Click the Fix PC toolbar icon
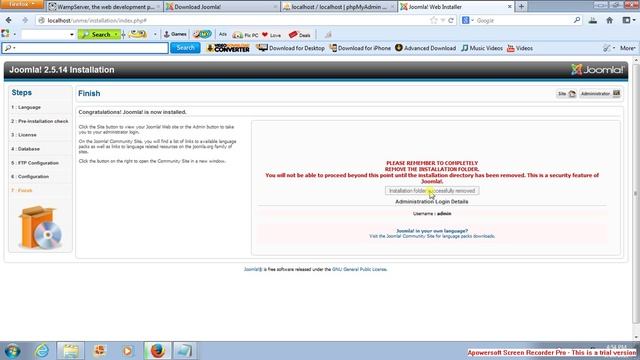Viewport: 640px width, 360px height. [x=245, y=35]
